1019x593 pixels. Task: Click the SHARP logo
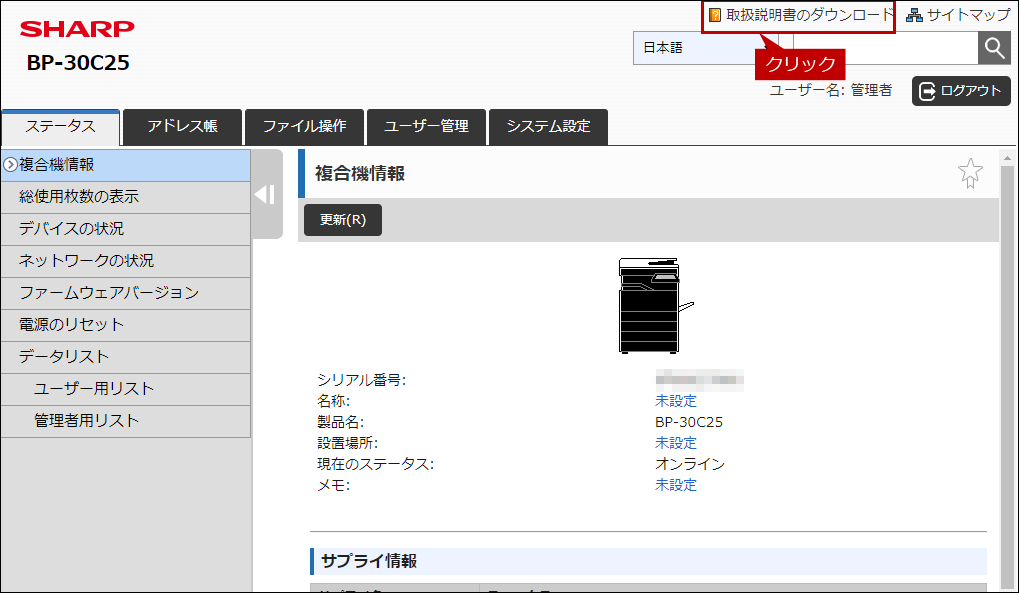point(77,29)
